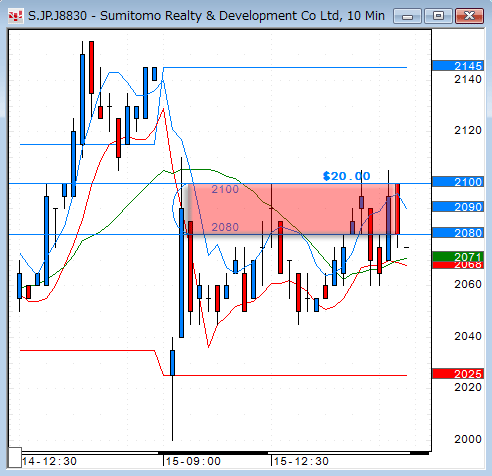The height and width of the screenshot is (476, 492).
Task: Minimize the Sumitomo Realty chart window
Action: tap(407, 16)
